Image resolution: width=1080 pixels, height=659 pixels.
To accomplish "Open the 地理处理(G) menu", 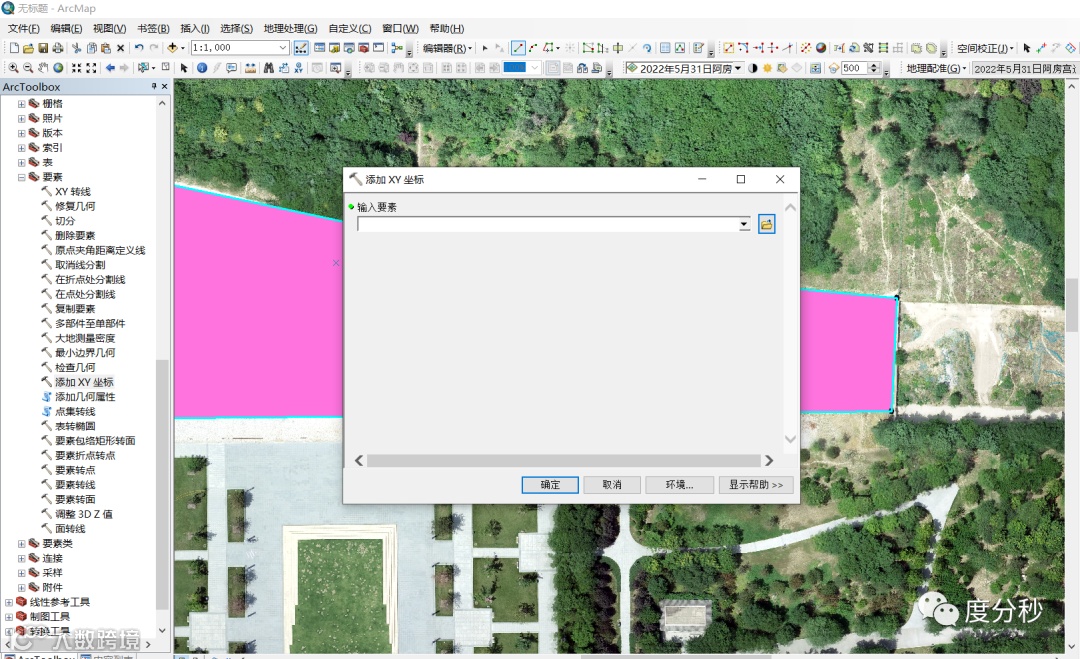I will click(x=291, y=28).
